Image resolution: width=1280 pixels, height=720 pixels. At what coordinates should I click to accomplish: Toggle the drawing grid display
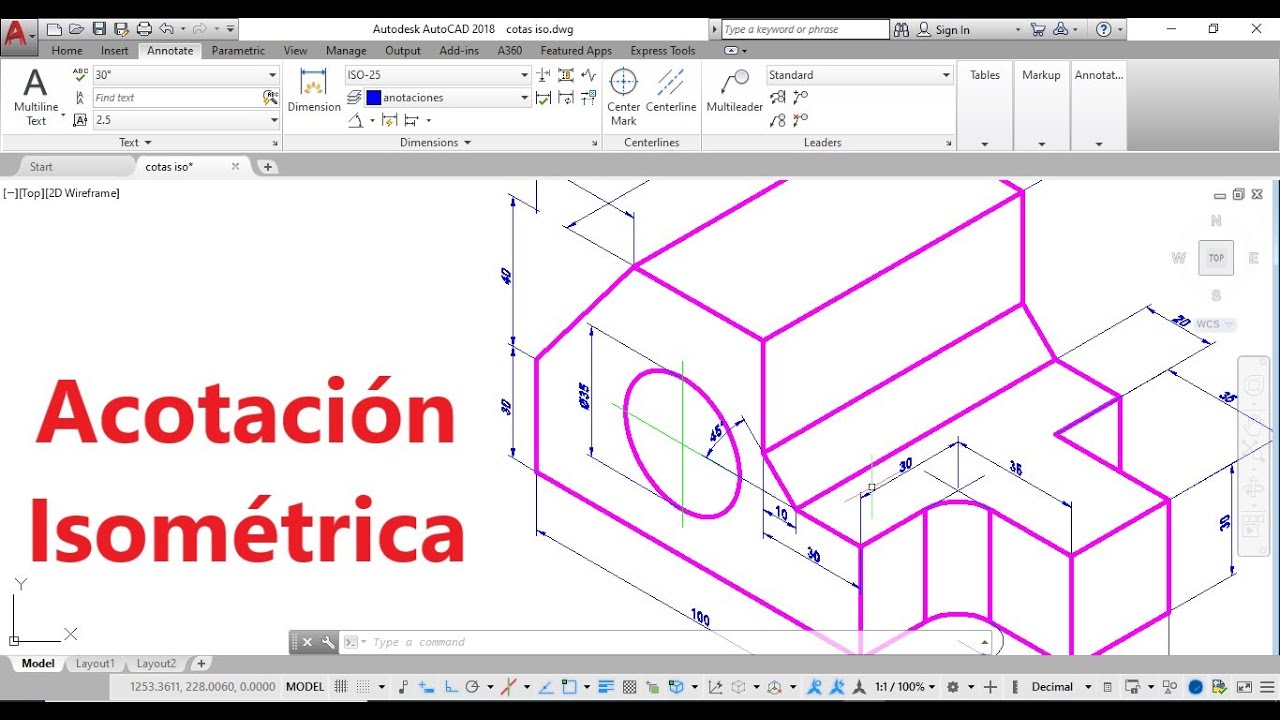coord(341,687)
